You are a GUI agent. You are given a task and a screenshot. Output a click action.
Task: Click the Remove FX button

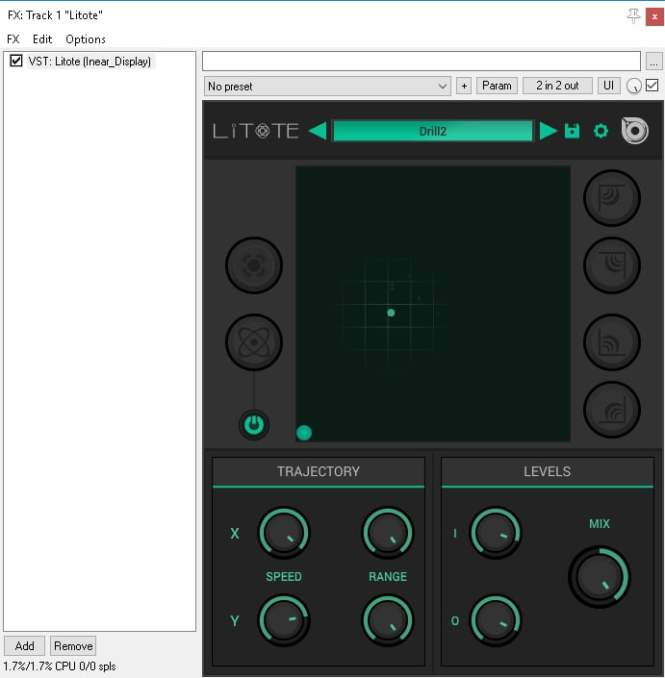click(73, 646)
